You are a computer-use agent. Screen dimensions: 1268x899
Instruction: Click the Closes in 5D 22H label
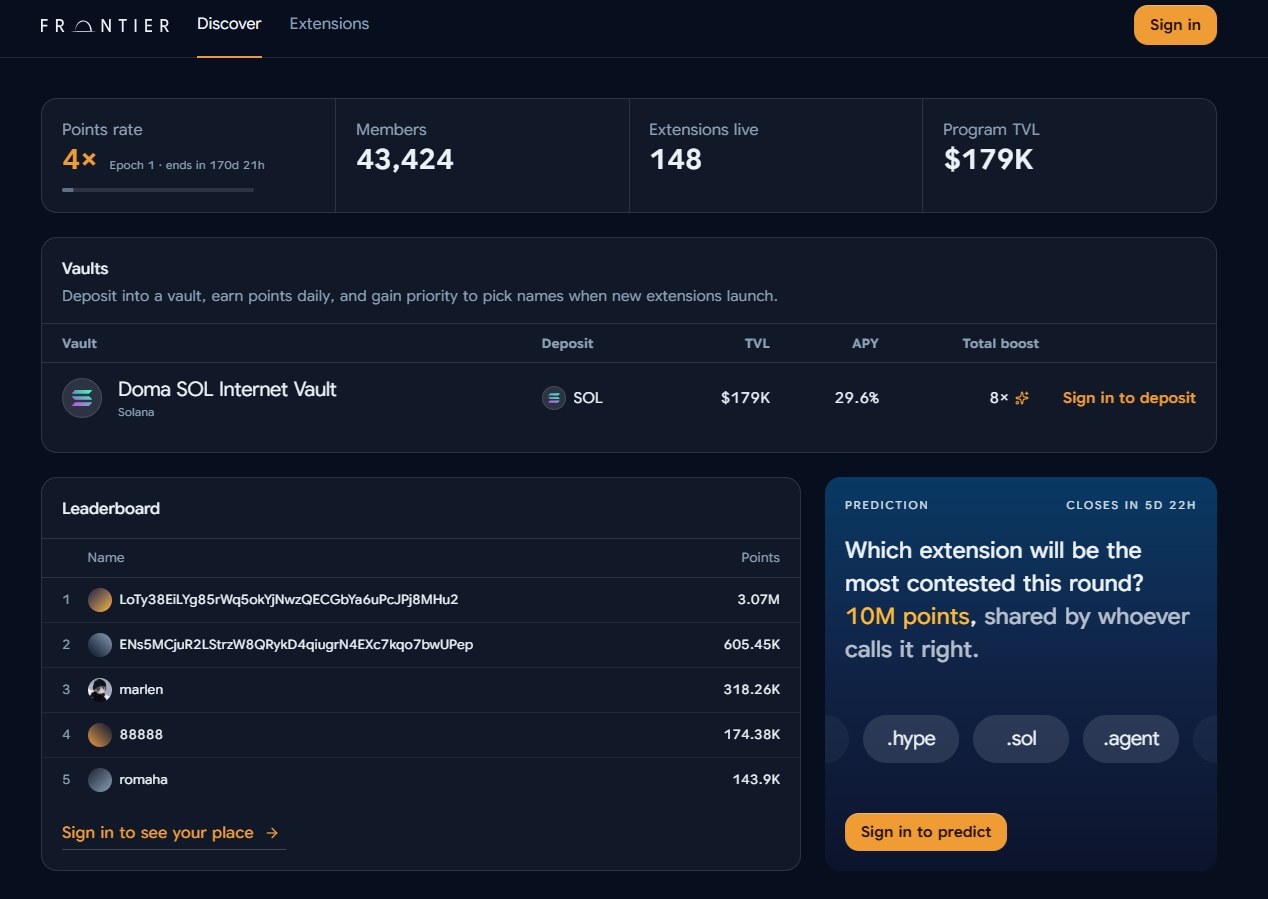pyautogui.click(x=1131, y=505)
